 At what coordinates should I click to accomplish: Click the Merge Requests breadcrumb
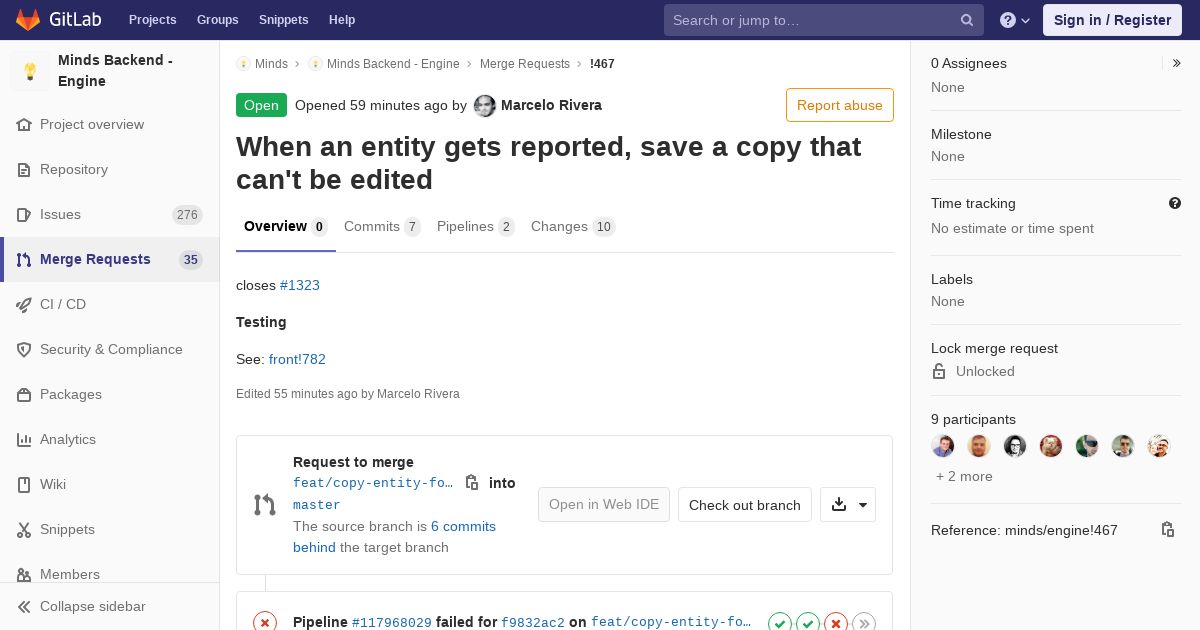525,64
